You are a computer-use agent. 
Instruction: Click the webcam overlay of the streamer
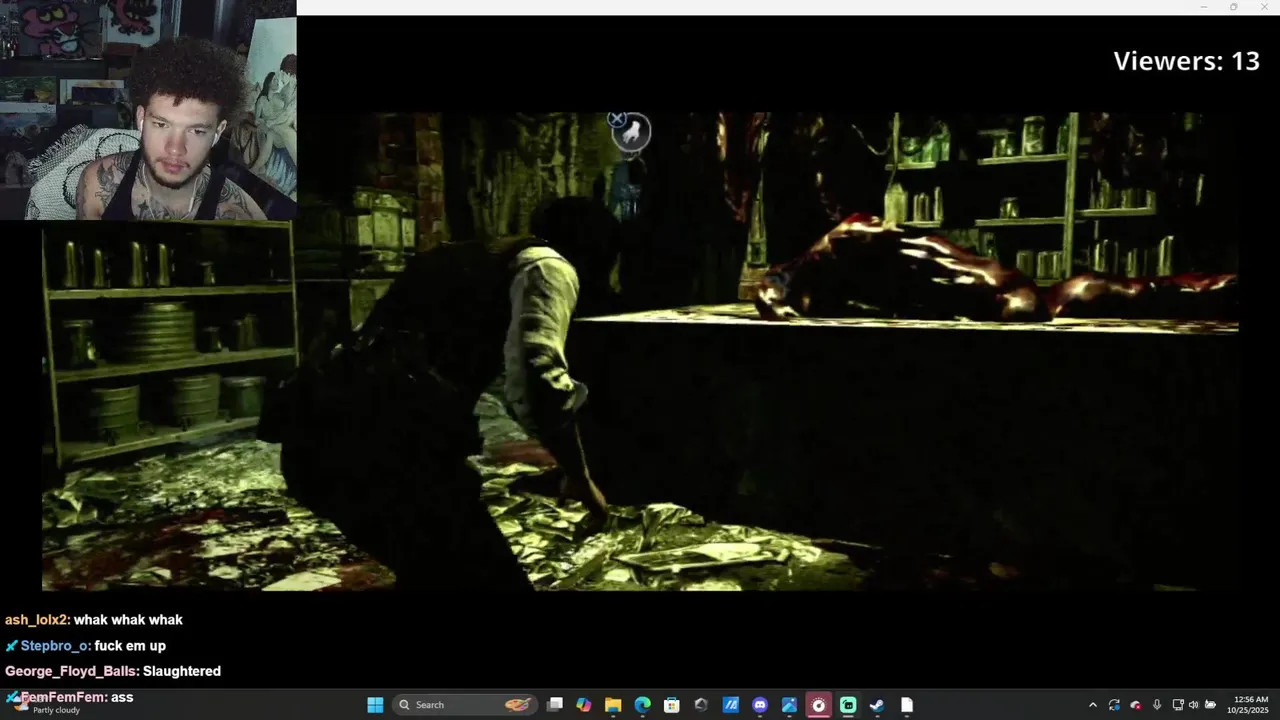point(148,110)
